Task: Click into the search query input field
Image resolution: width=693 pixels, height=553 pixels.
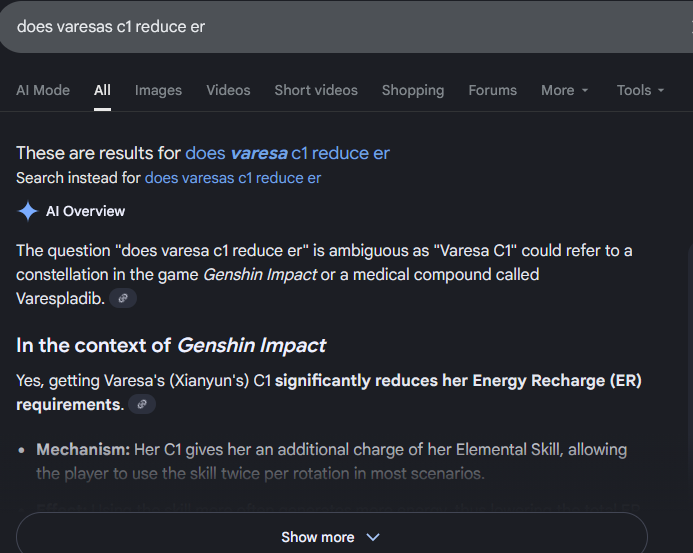Action: coord(300,27)
